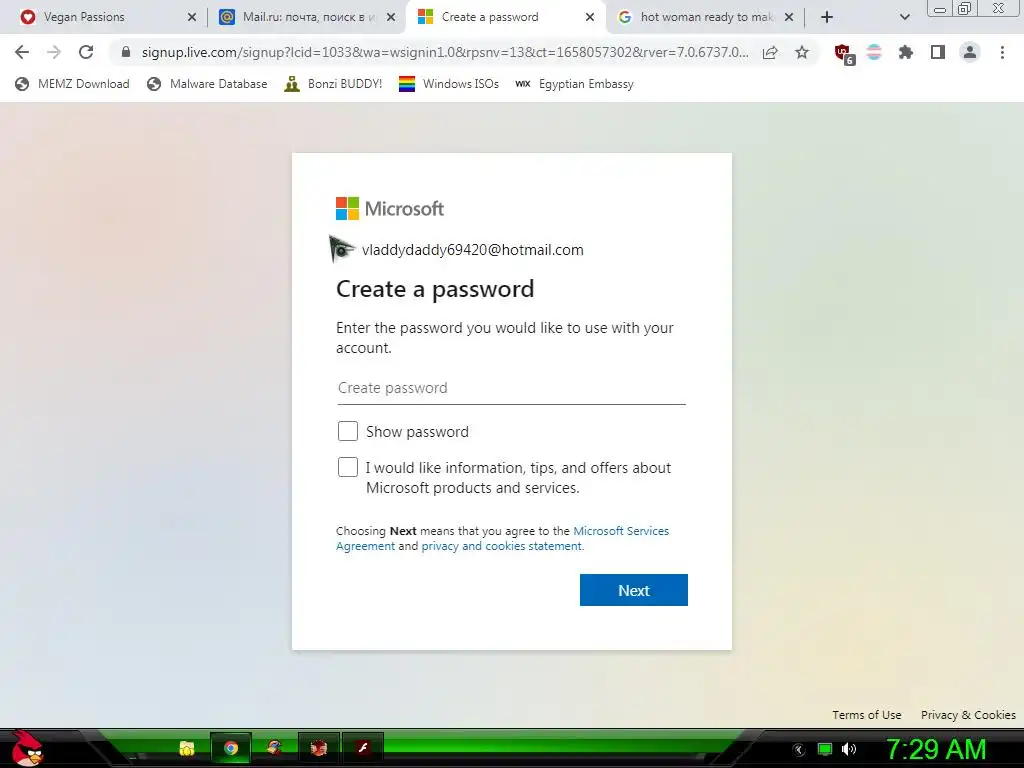
Task: Reload the page with the refresh icon
Action: pyautogui.click(x=86, y=52)
